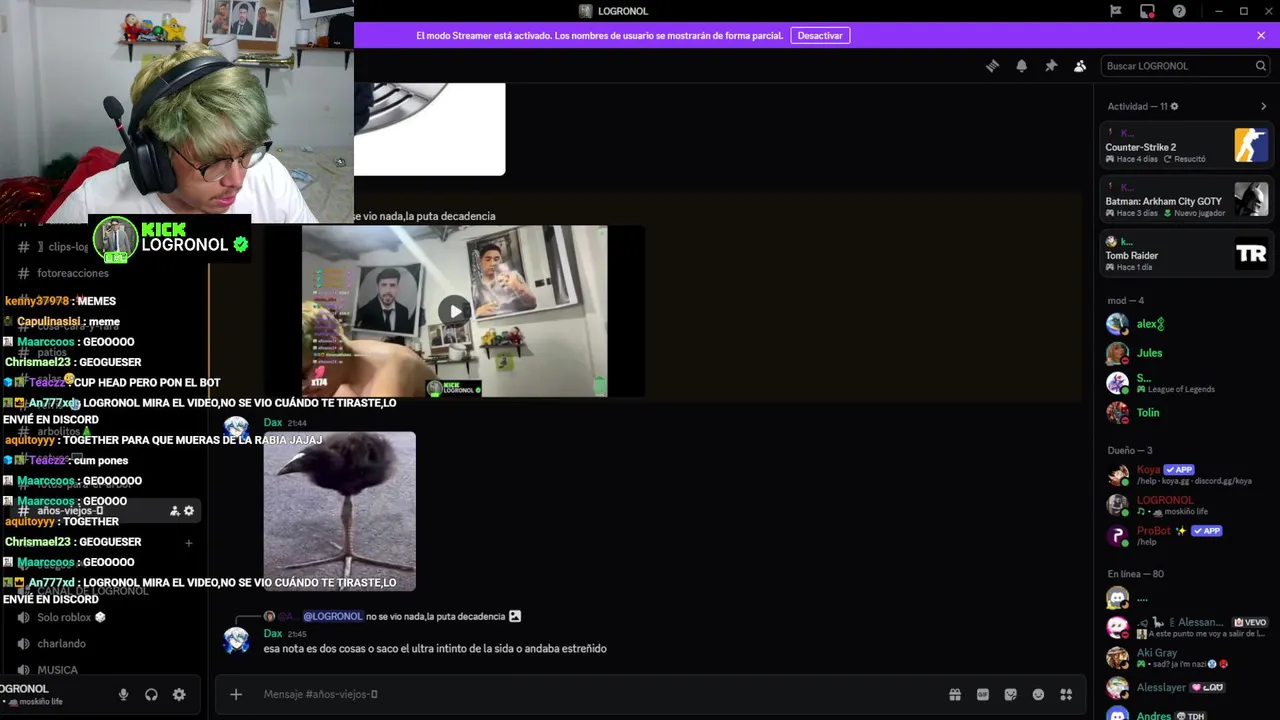Open LOGRONOL in Dueño member list

pos(1185,505)
